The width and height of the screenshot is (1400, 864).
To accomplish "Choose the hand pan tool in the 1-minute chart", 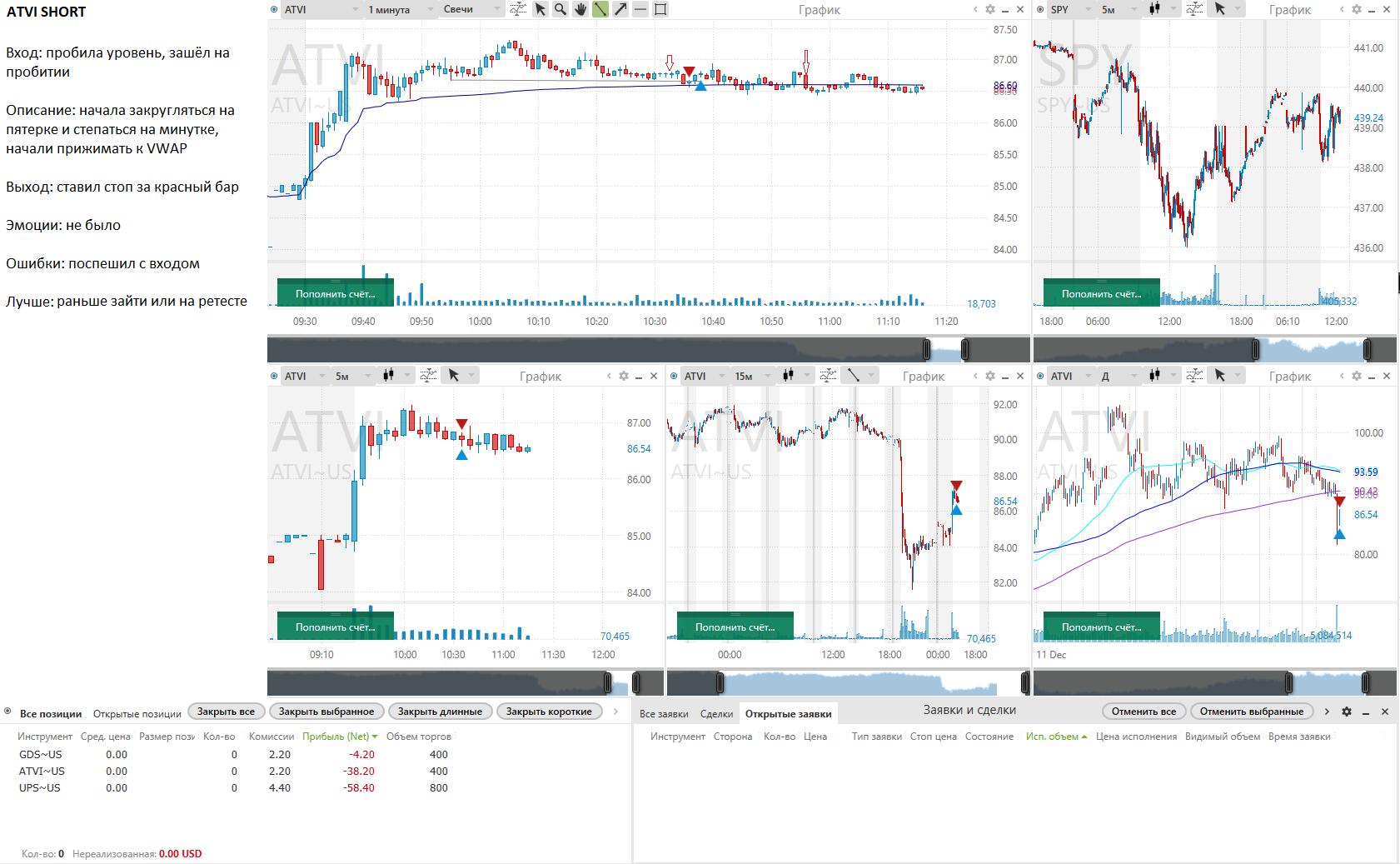I will [580, 9].
